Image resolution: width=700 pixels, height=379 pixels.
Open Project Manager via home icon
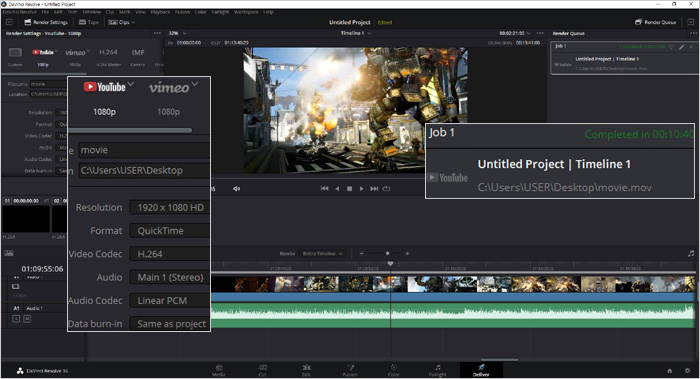pos(670,371)
